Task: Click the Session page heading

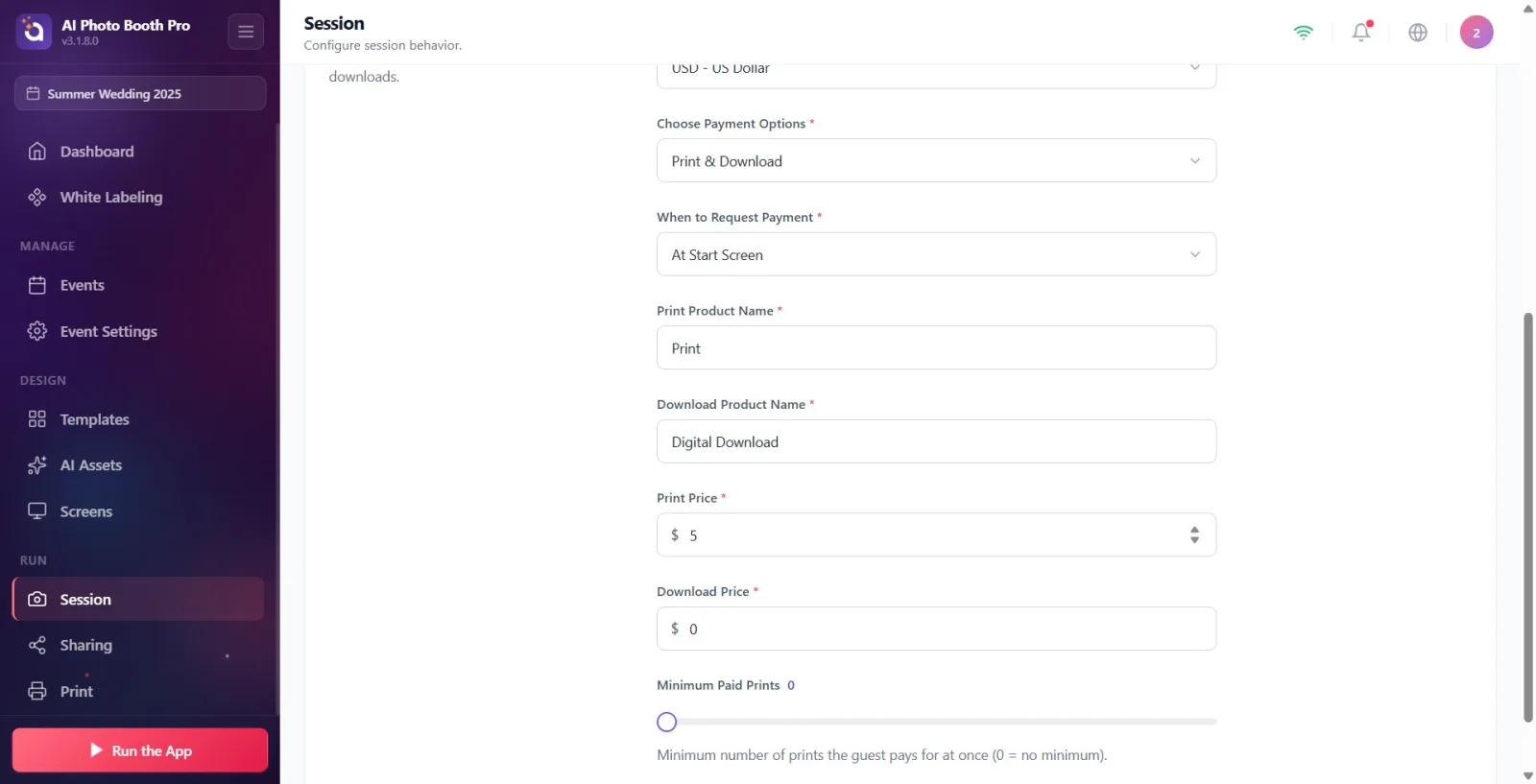Action: click(334, 23)
